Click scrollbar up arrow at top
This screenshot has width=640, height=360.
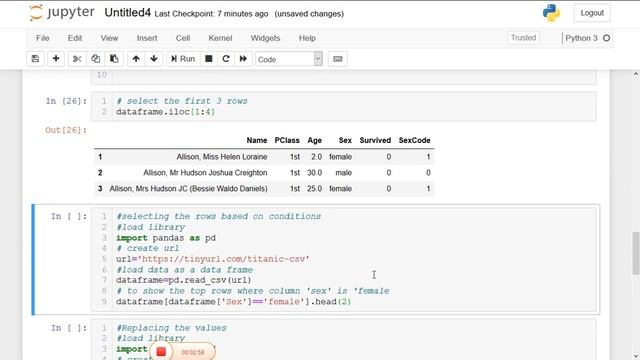(x=636, y=74)
